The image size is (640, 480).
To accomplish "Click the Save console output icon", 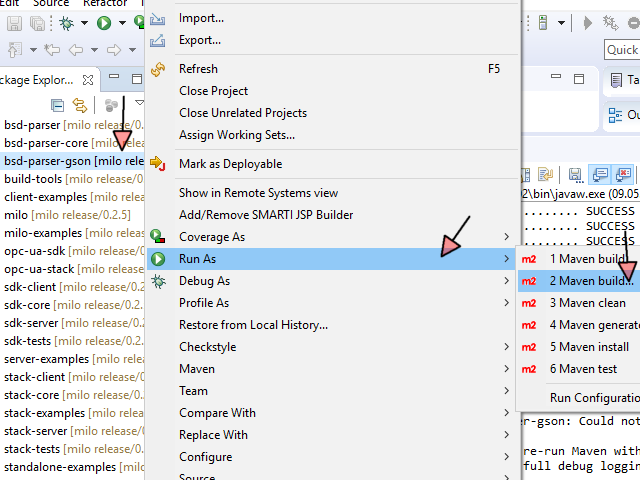I will (575, 174).
